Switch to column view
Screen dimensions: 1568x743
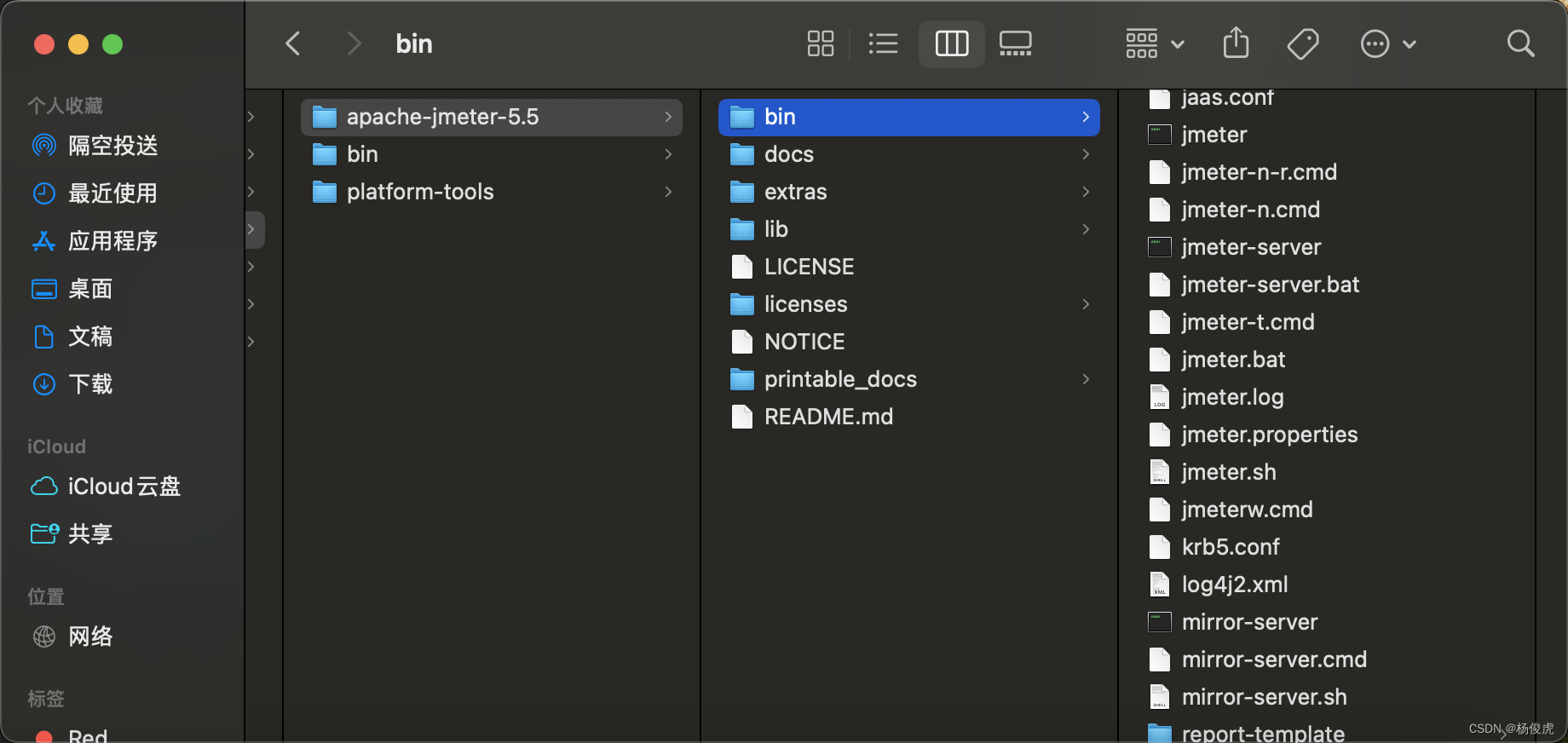point(952,43)
